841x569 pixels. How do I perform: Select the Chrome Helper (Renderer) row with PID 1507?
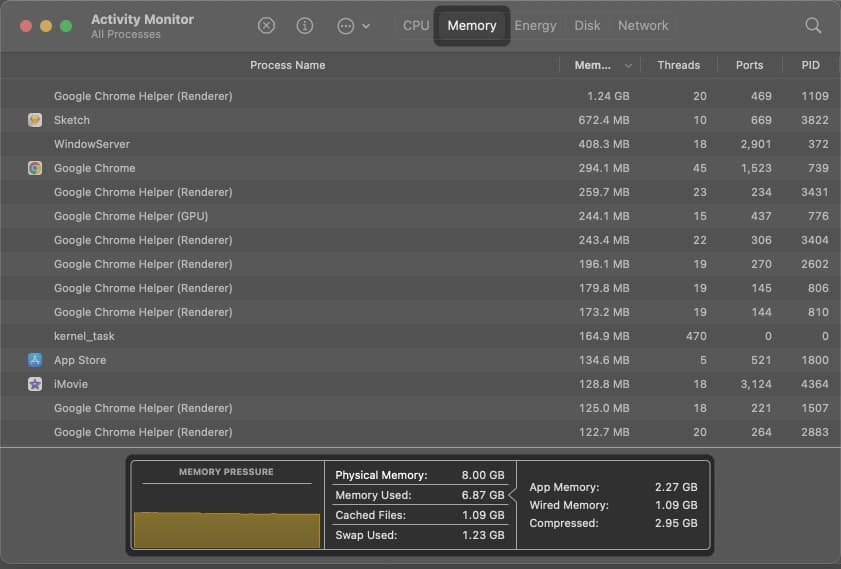click(x=420, y=408)
